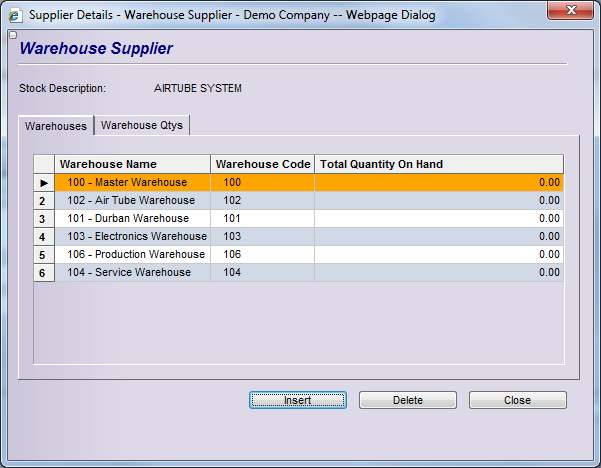Click Total Quantity On Hand header
This screenshot has width=601, height=468.
tap(438, 164)
